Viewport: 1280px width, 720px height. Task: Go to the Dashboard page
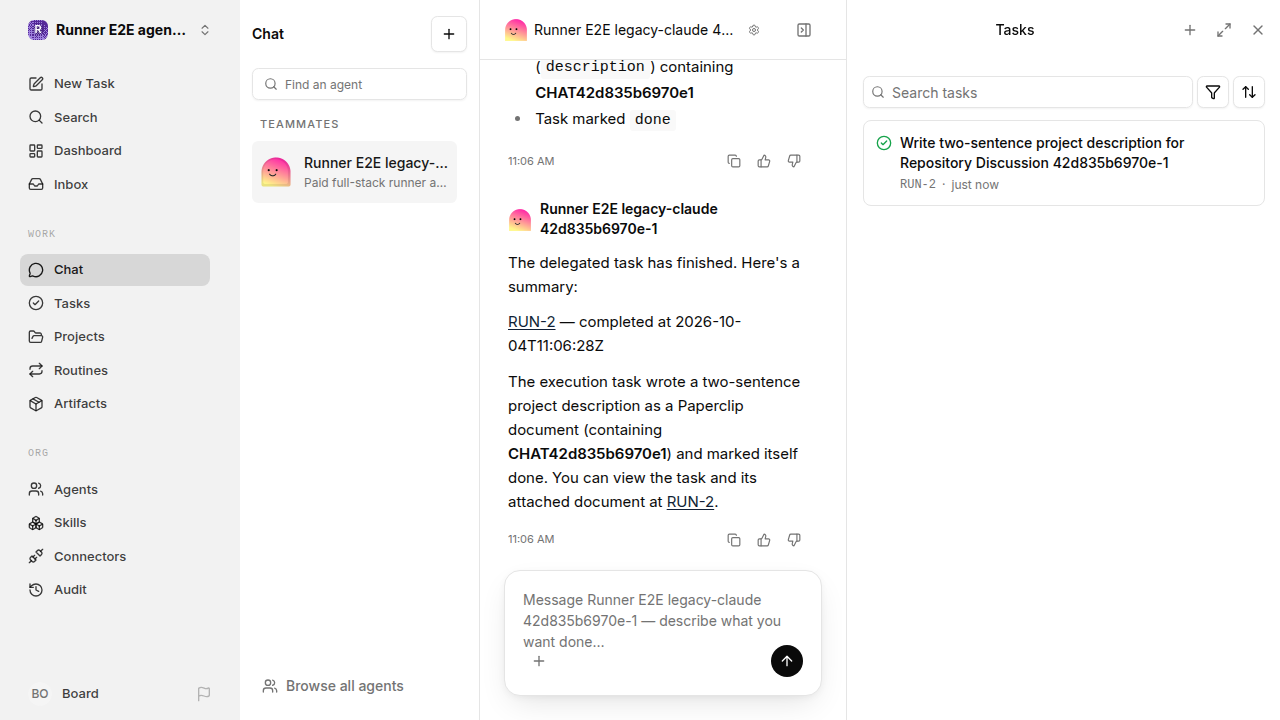115,151
